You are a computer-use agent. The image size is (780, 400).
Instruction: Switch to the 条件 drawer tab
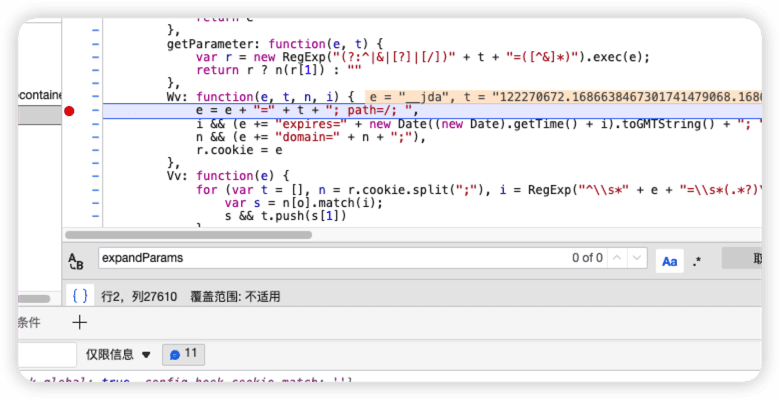click(x=28, y=322)
